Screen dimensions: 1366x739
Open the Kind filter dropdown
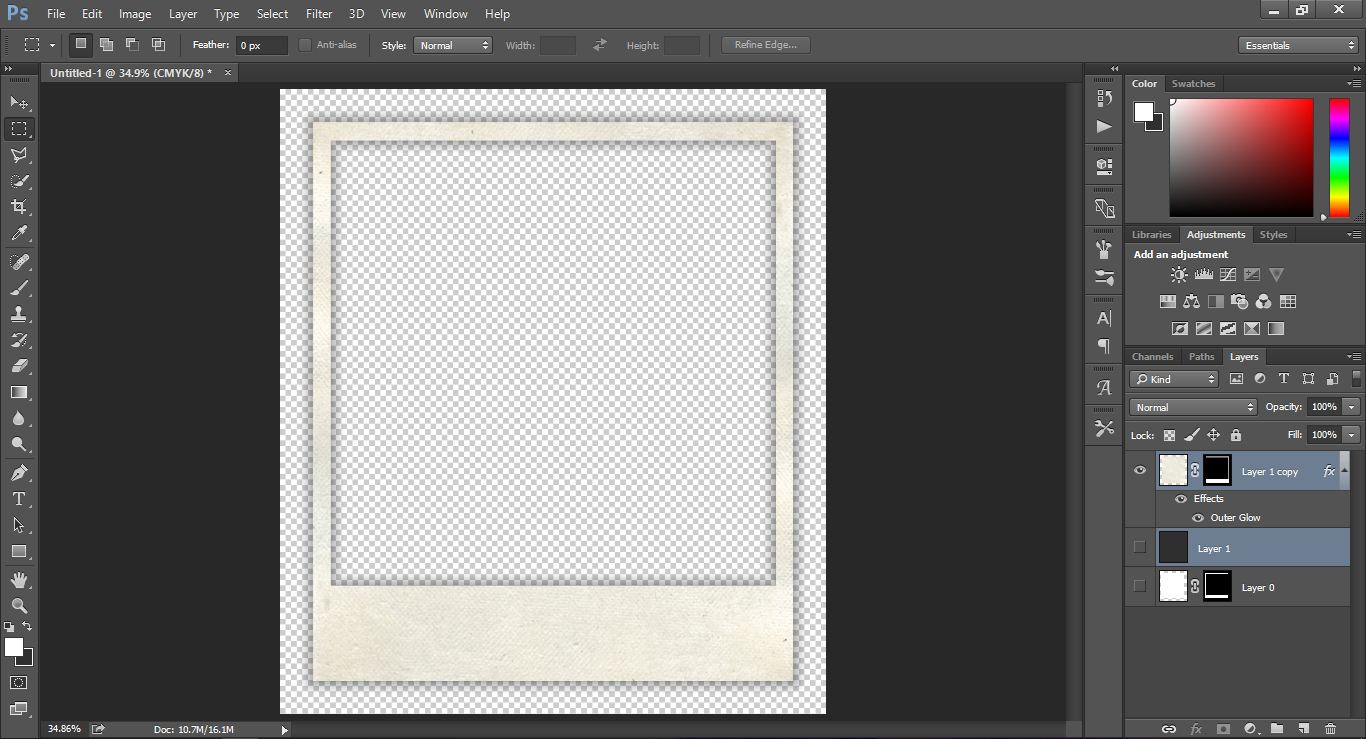coord(1174,379)
